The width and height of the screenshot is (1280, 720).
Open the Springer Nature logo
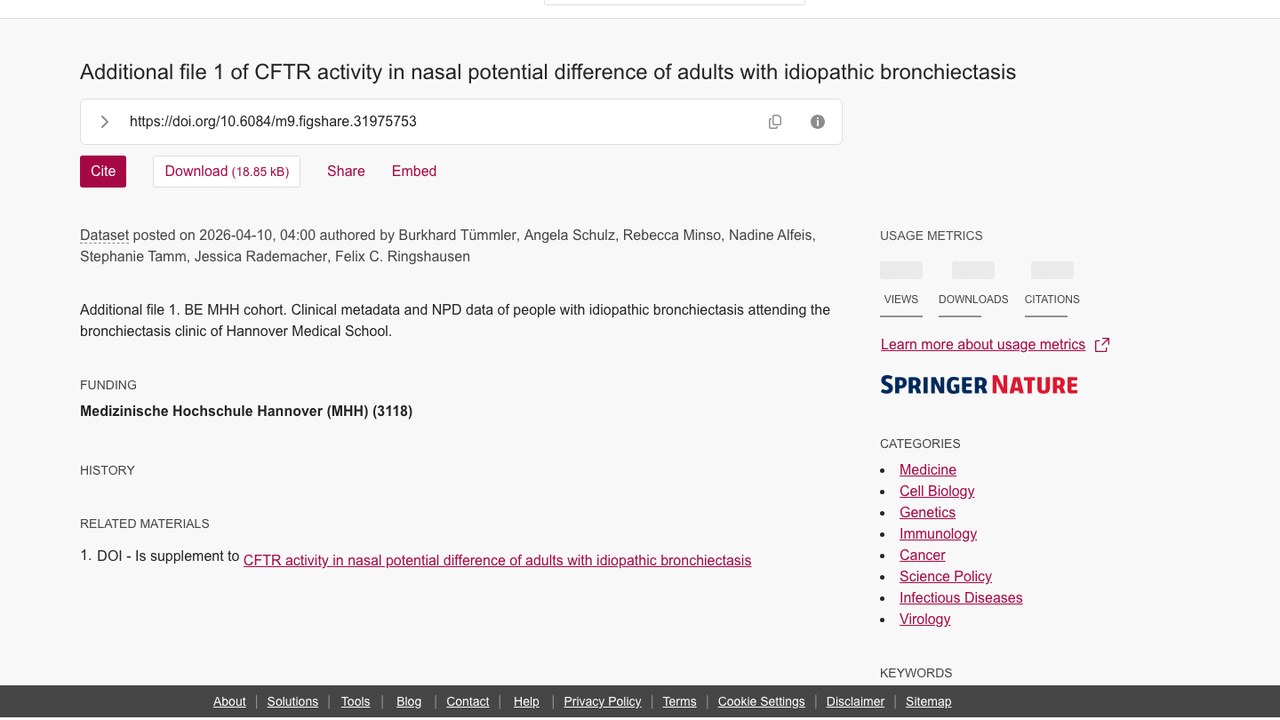tap(979, 385)
